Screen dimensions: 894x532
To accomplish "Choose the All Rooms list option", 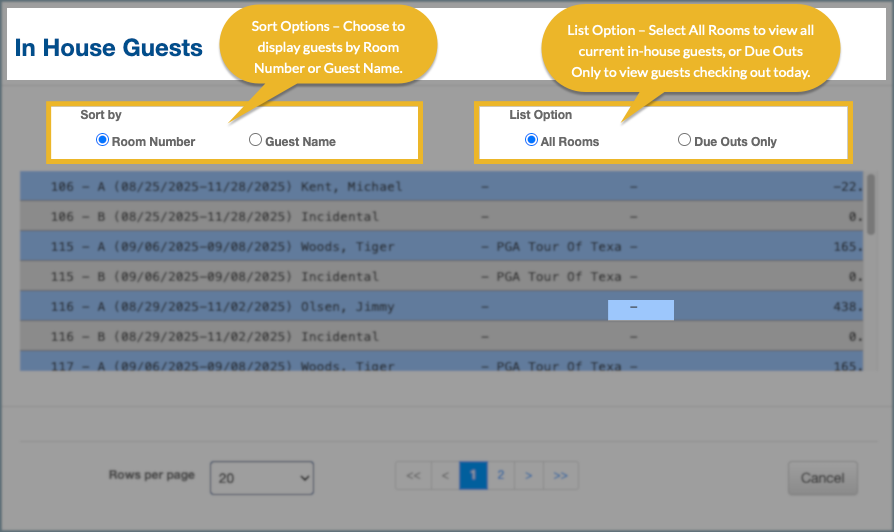I will (531, 141).
